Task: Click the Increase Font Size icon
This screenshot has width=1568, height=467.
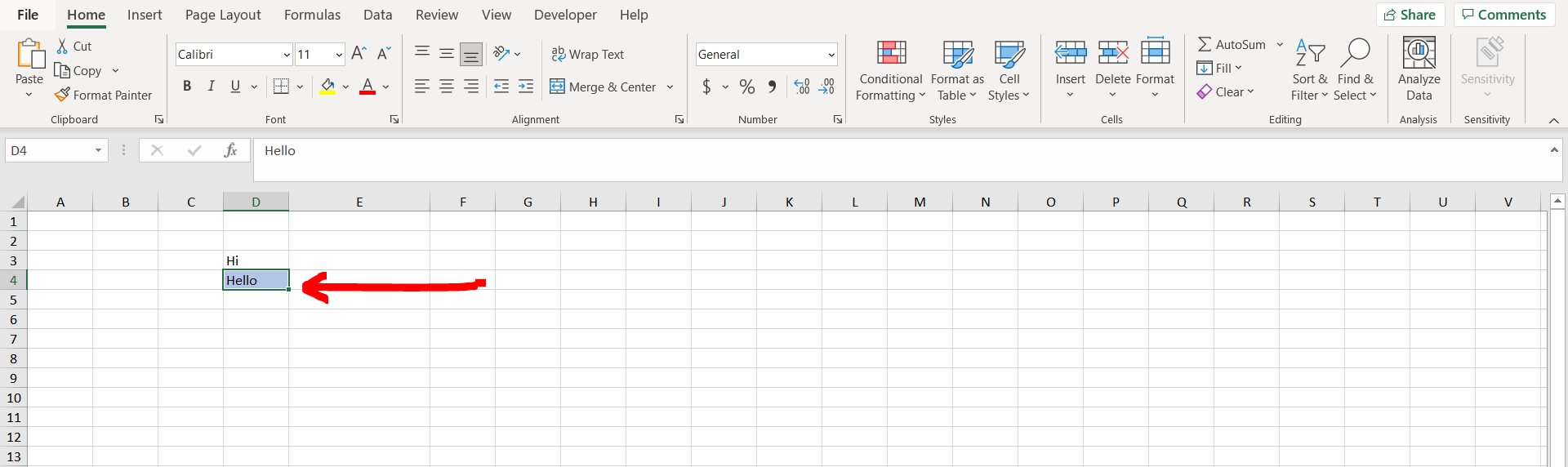Action: point(359,54)
